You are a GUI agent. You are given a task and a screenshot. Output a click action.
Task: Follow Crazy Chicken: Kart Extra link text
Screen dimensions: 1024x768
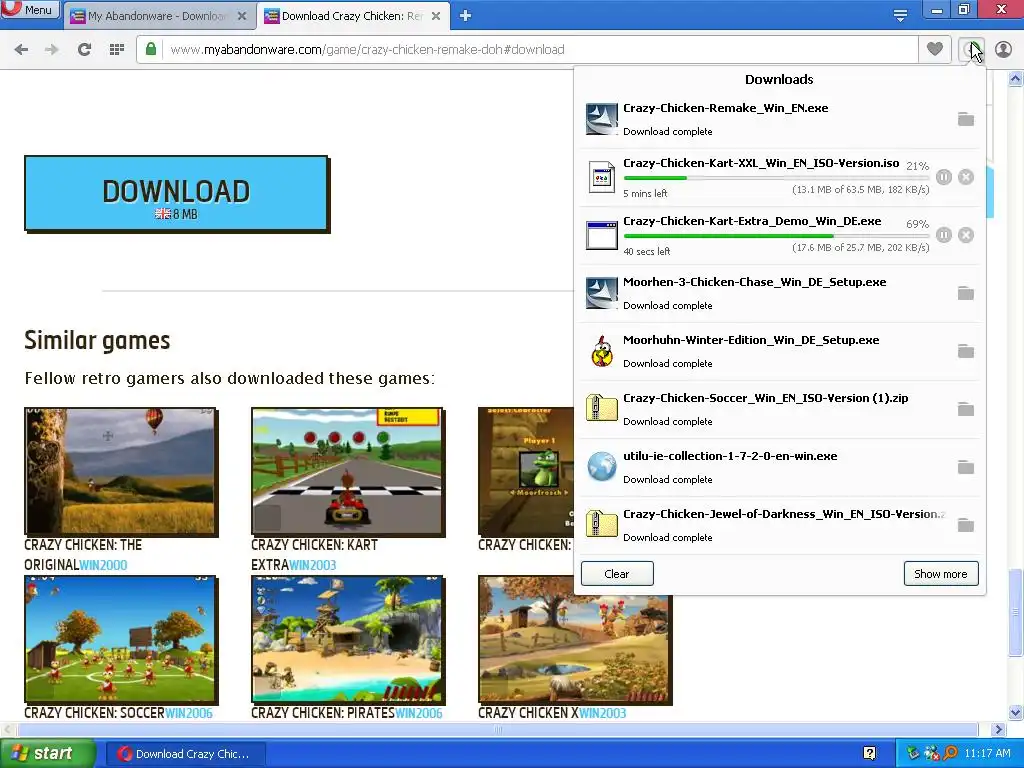(314, 554)
